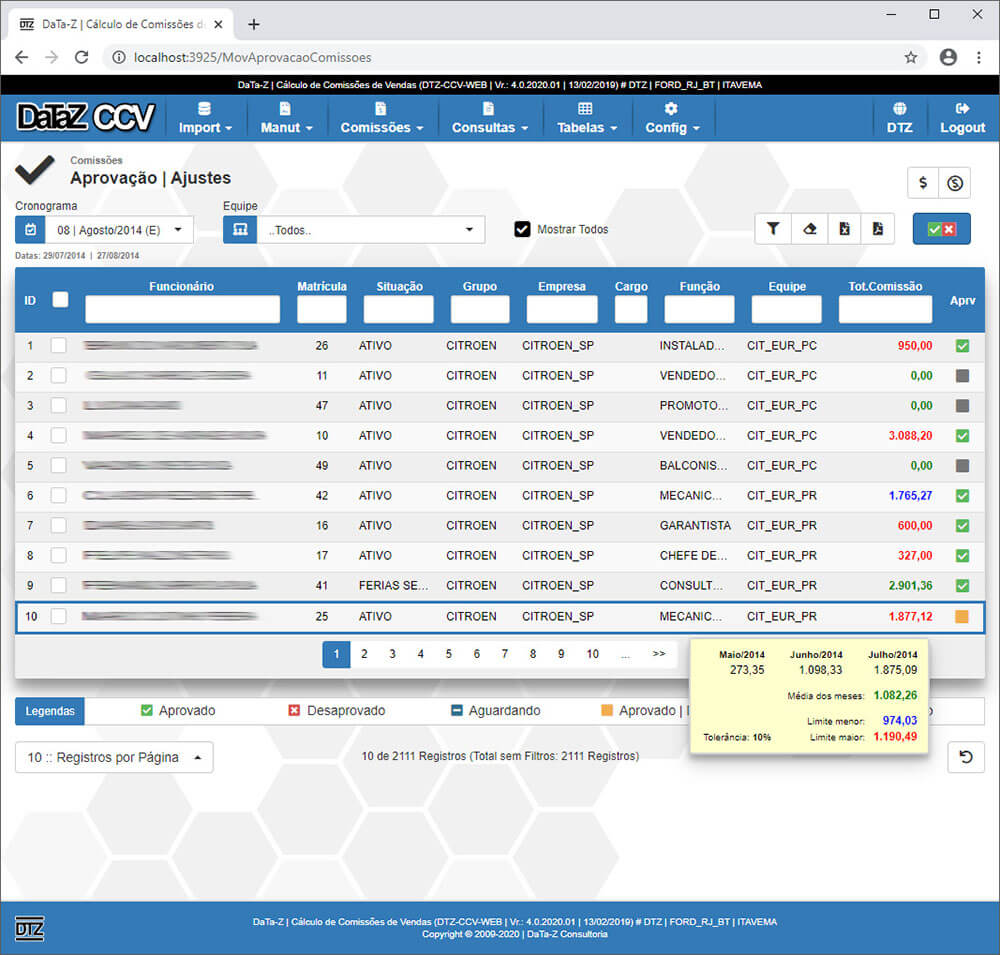Click the Logout button

point(962,118)
